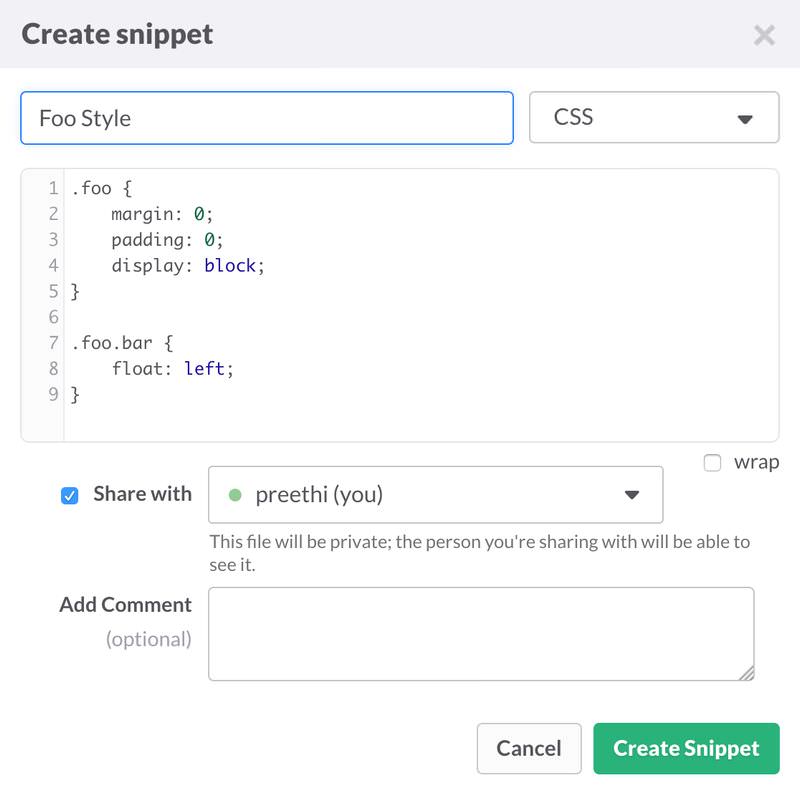Viewport: 800px width, 791px height.
Task: Close the Create snippet dialog
Action: [764, 36]
